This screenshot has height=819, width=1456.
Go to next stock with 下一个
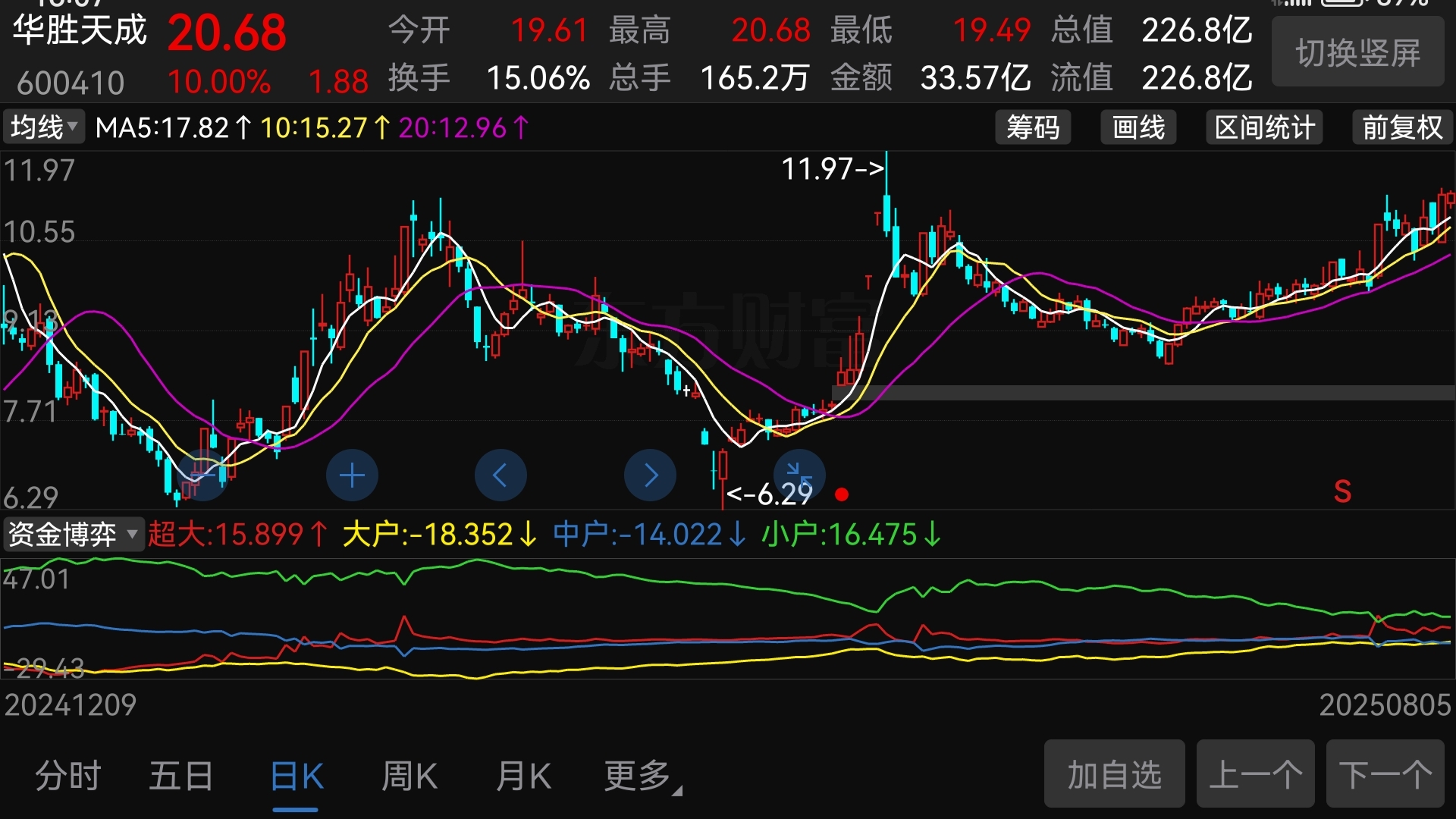pos(1385,774)
